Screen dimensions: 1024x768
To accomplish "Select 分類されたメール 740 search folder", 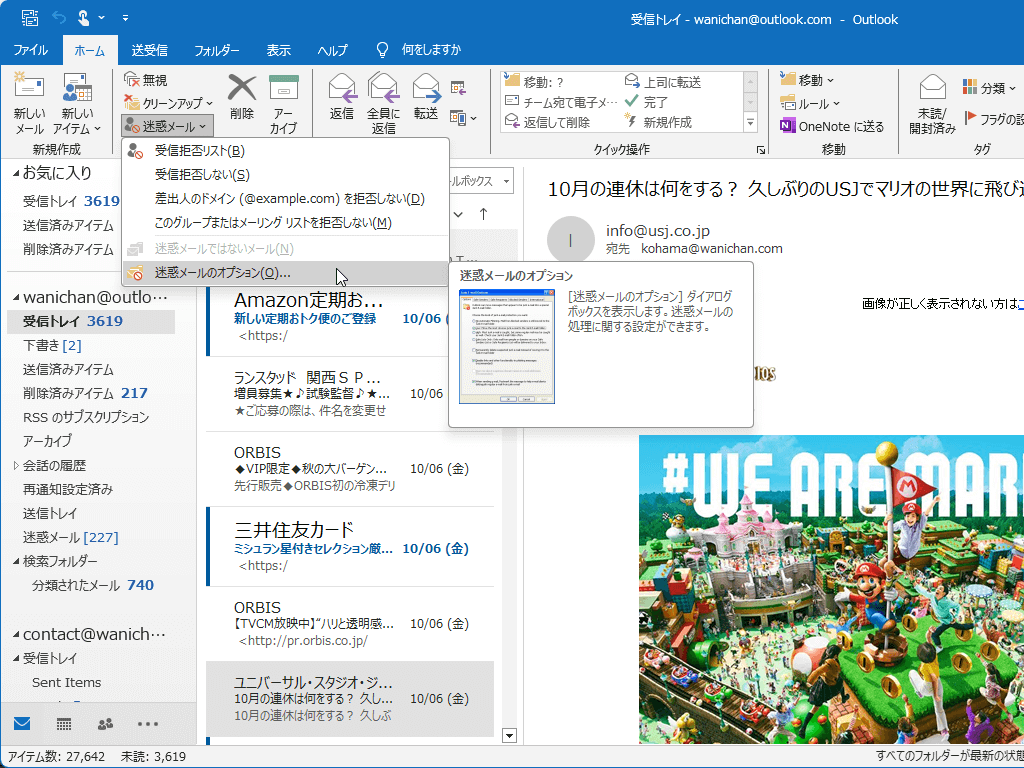I will 93,585.
